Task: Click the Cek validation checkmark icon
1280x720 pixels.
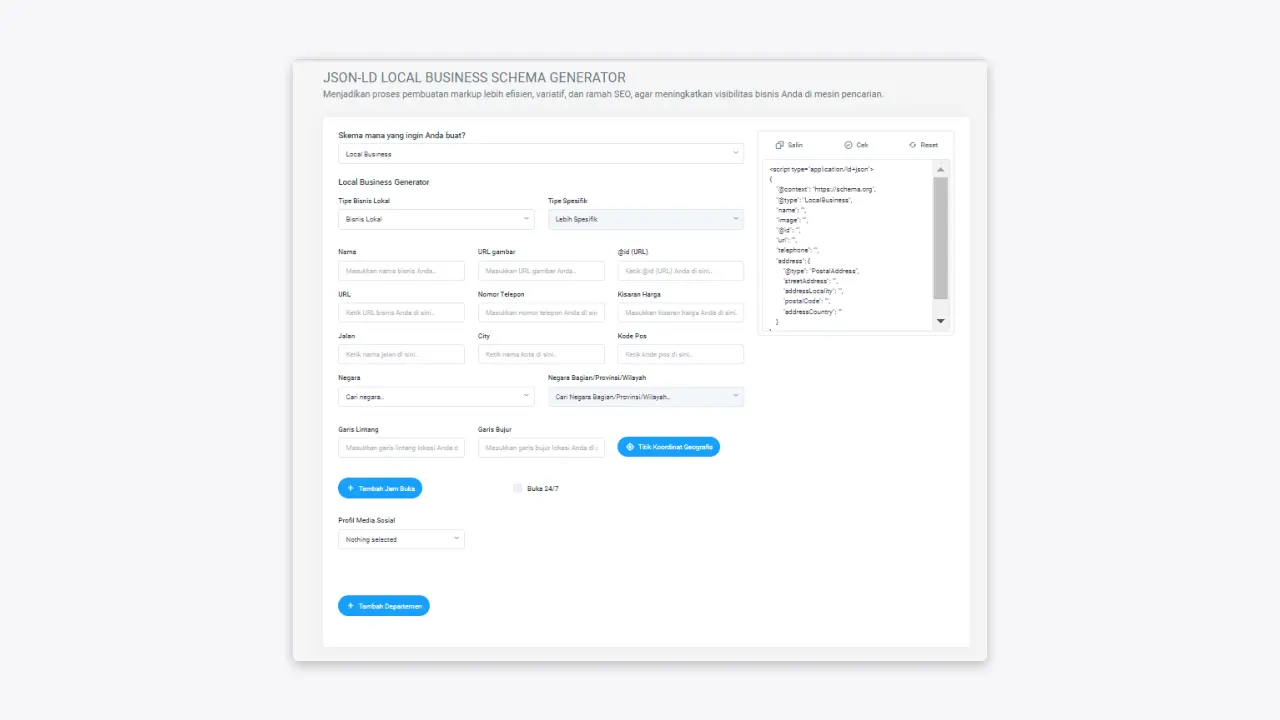Action: click(846, 145)
